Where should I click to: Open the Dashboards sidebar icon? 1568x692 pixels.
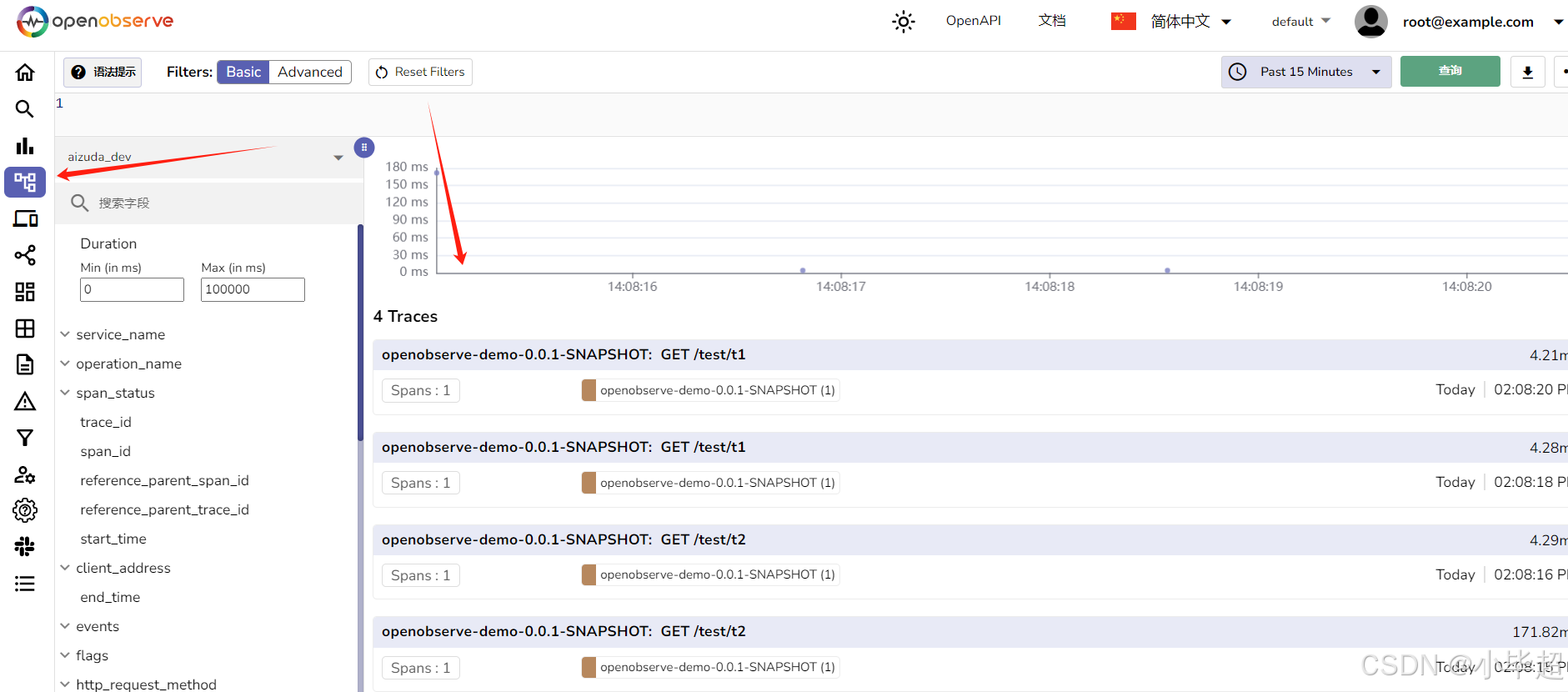pos(25,292)
